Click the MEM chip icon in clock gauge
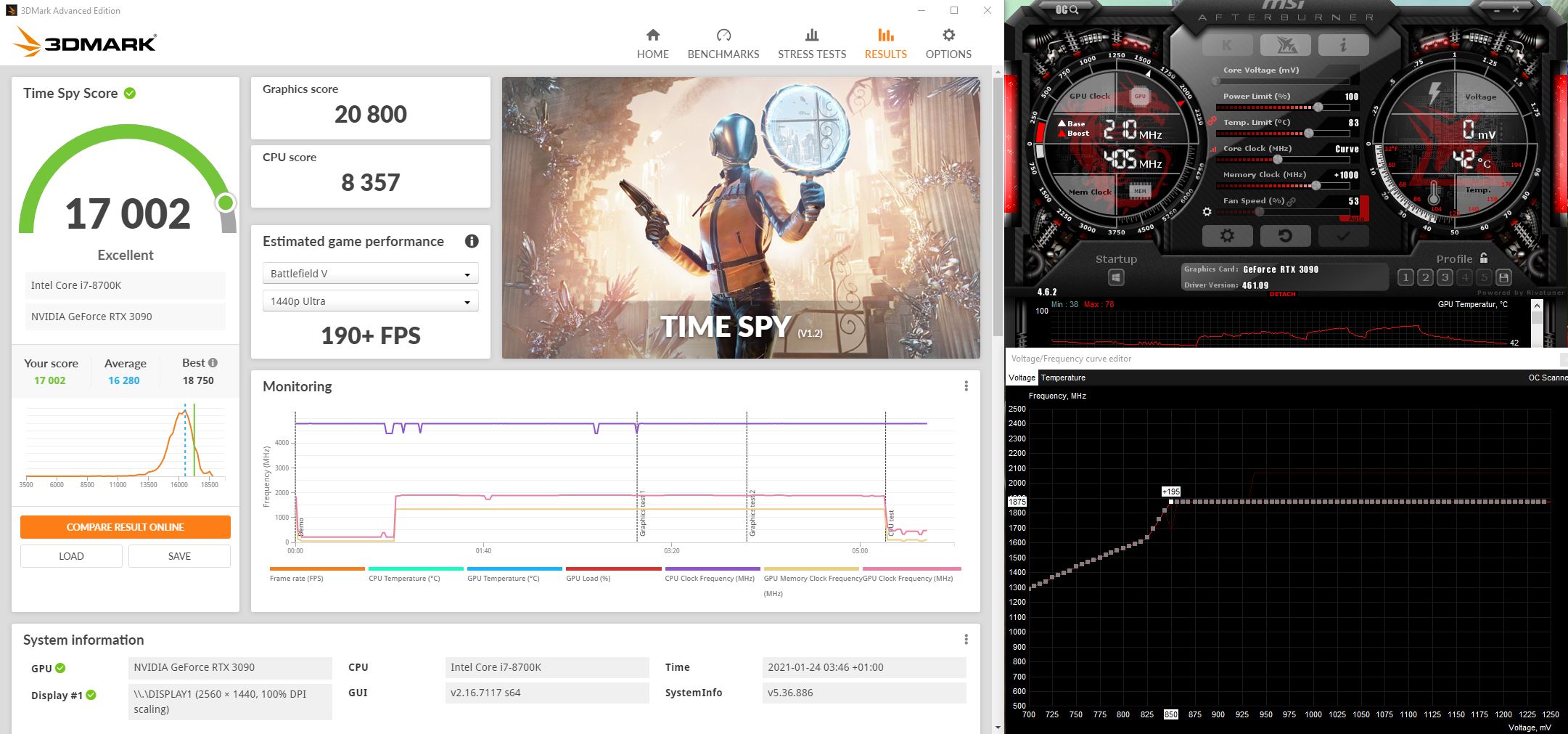Image resolution: width=1568 pixels, height=734 pixels. point(1140,192)
